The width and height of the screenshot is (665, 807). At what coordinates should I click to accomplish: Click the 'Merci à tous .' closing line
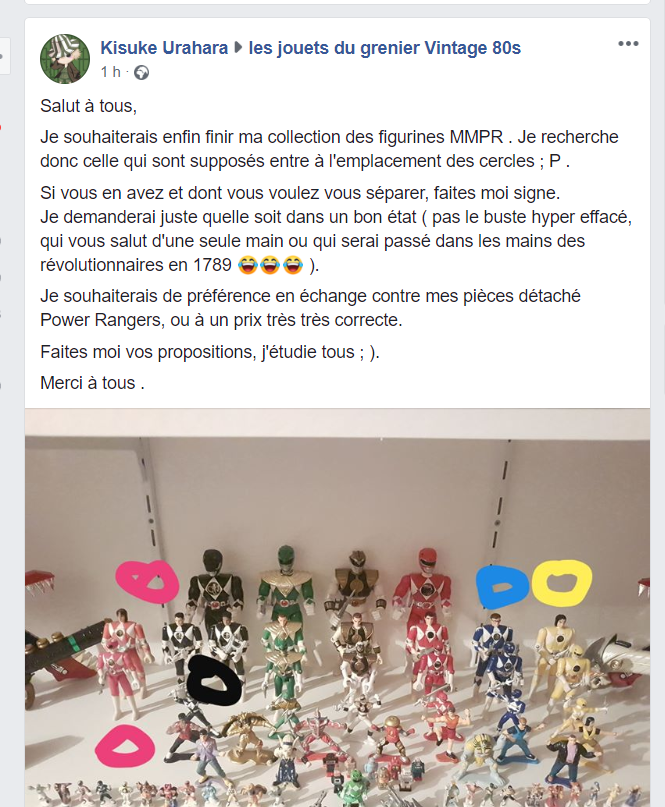pyautogui.click(x=92, y=383)
